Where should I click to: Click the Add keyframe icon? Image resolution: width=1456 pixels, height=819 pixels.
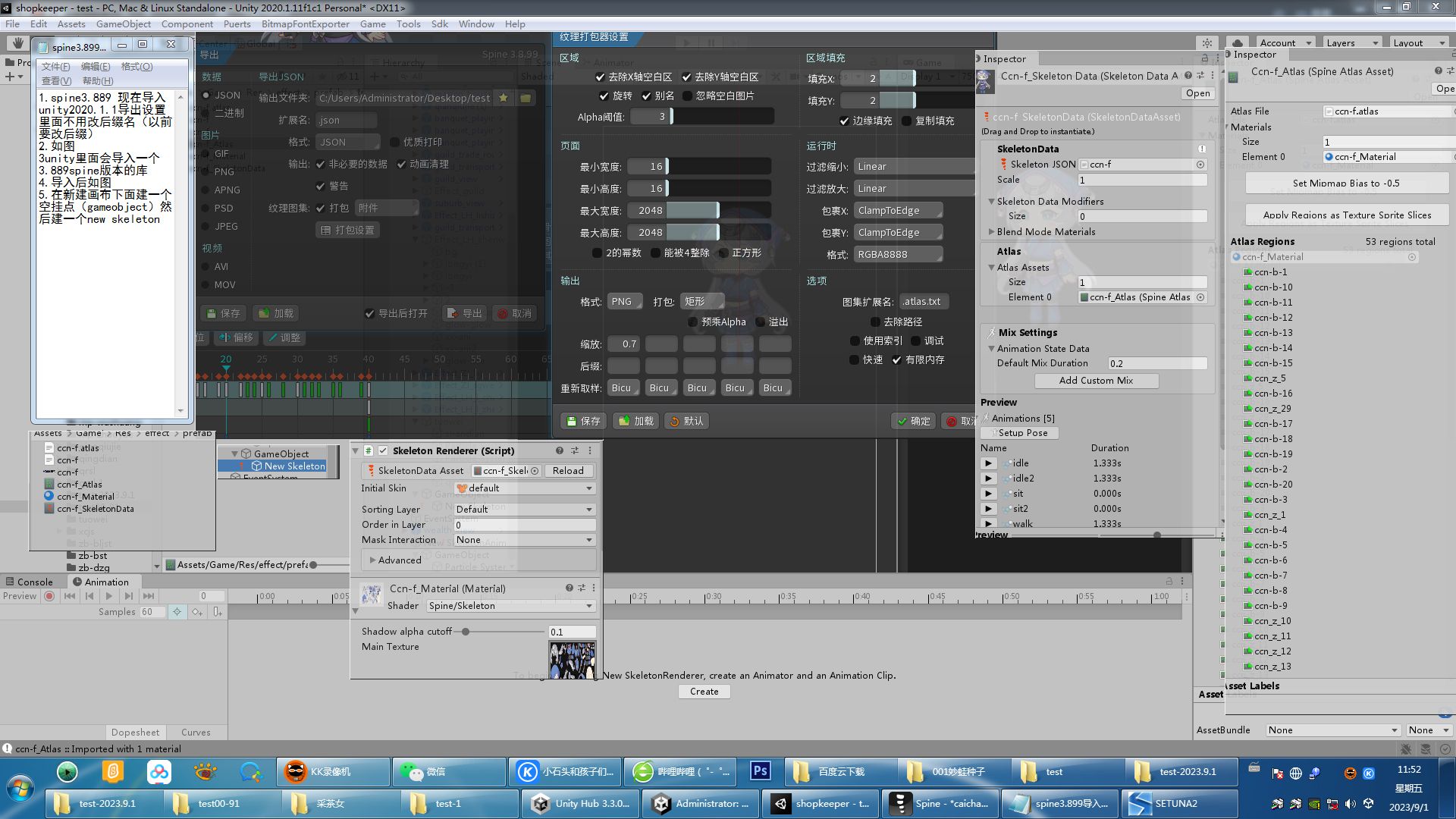pos(197,612)
